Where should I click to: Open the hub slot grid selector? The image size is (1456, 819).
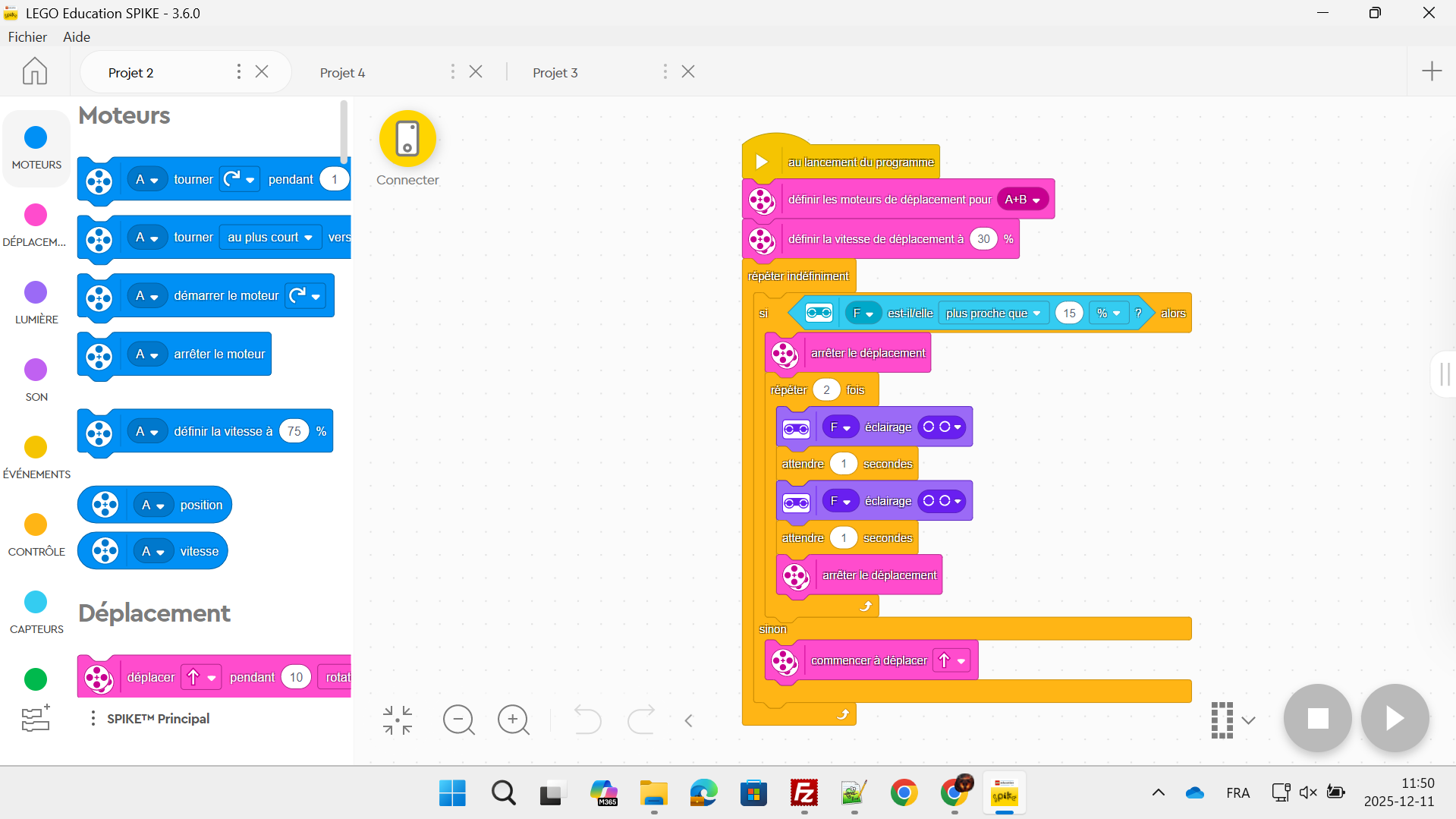pos(1232,720)
